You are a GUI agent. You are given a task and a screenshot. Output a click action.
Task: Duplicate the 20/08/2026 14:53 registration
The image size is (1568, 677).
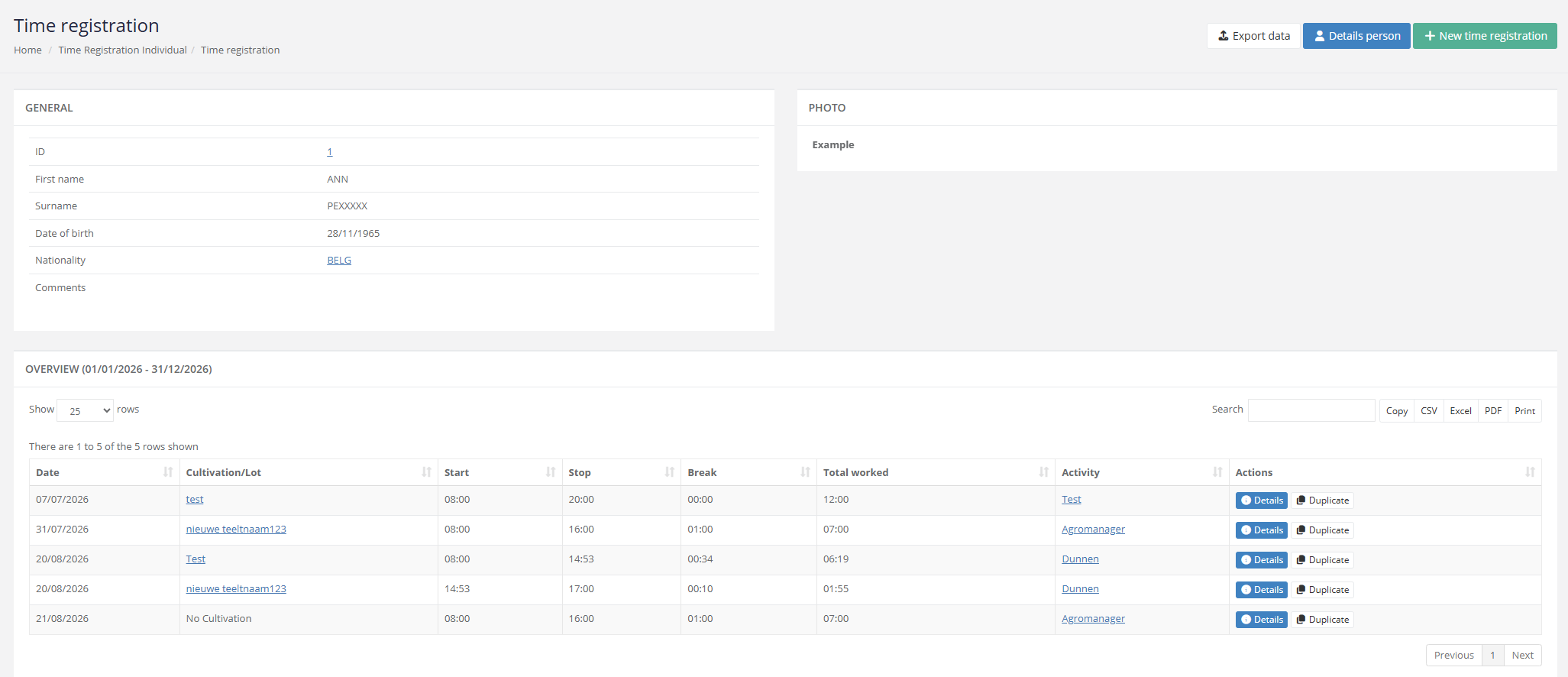click(1323, 590)
